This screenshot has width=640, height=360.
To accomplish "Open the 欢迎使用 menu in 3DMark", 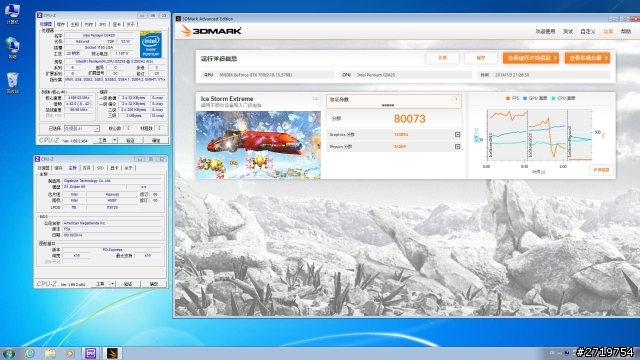I will pos(545,31).
